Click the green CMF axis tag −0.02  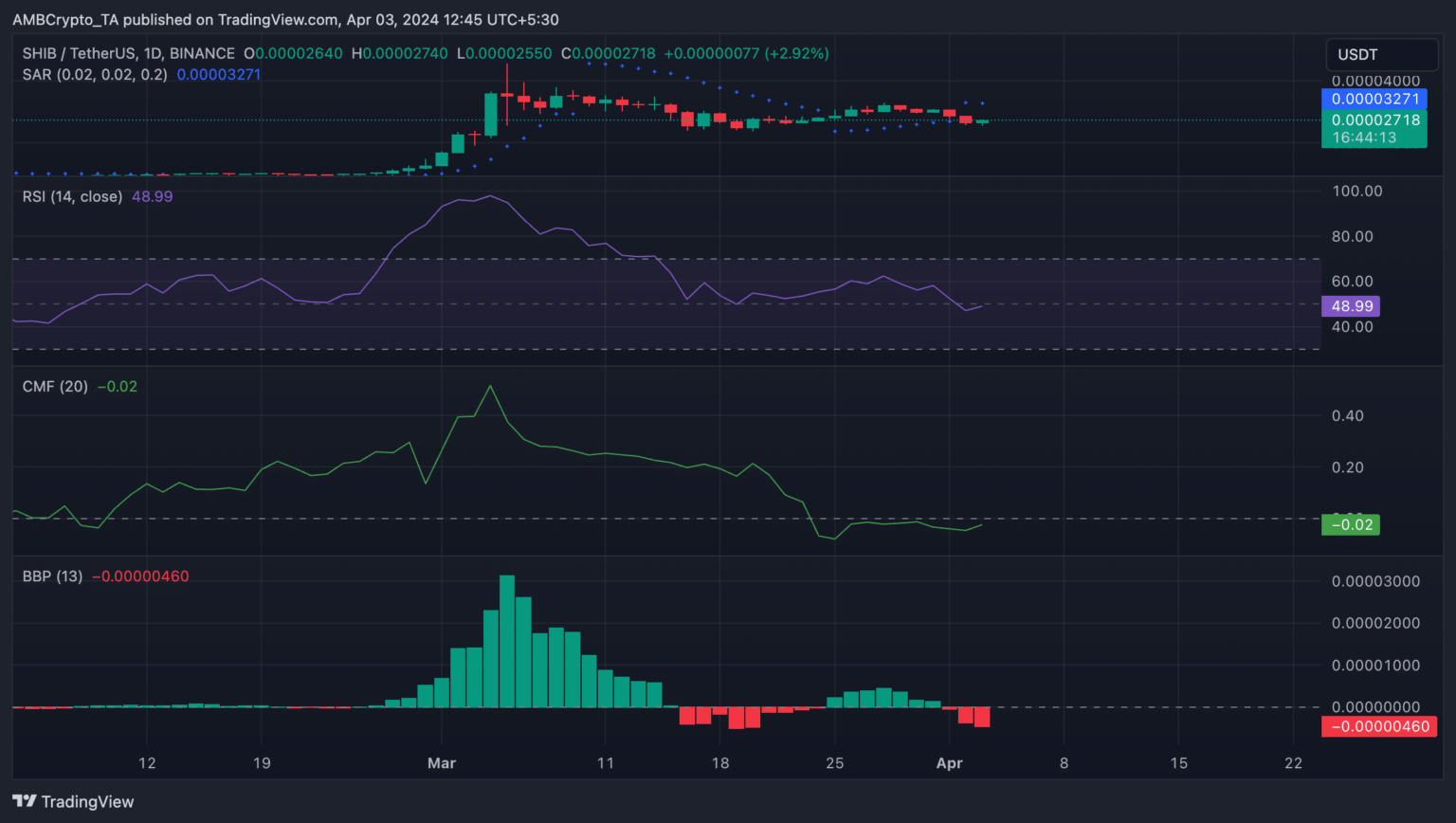1351,524
